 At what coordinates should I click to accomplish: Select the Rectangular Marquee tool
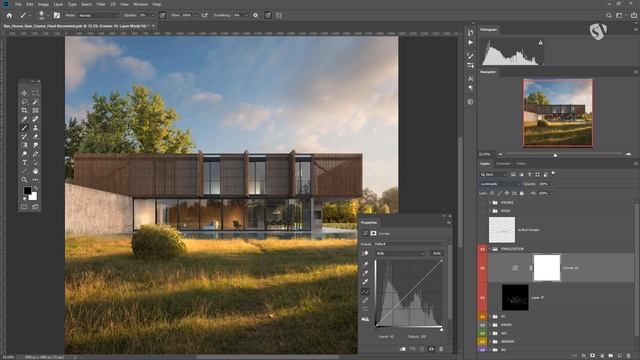point(35,93)
